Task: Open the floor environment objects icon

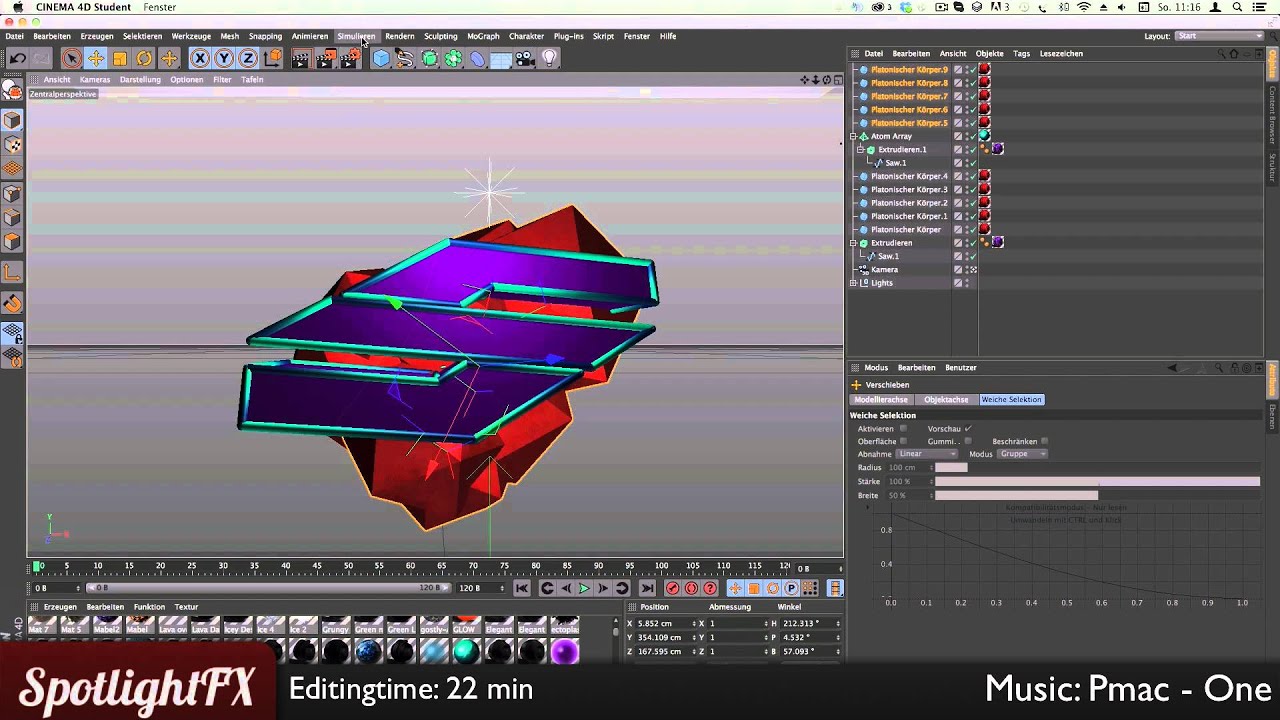Action: click(x=501, y=58)
